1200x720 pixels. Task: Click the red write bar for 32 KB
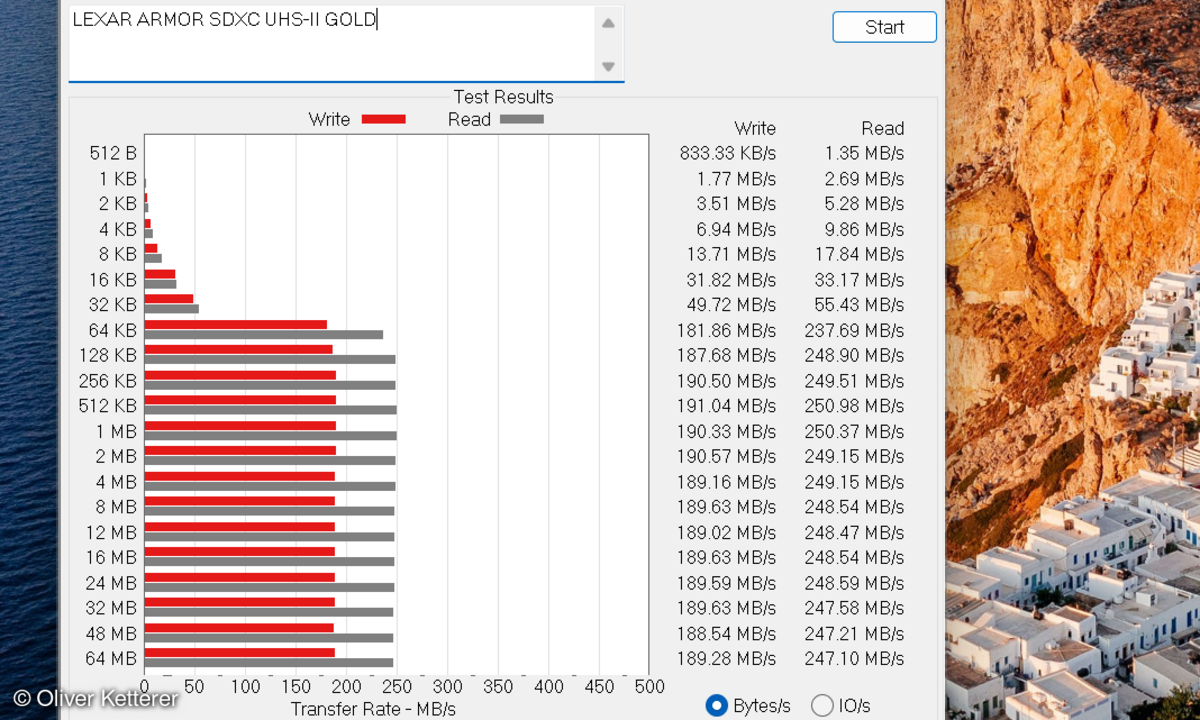pos(169,299)
